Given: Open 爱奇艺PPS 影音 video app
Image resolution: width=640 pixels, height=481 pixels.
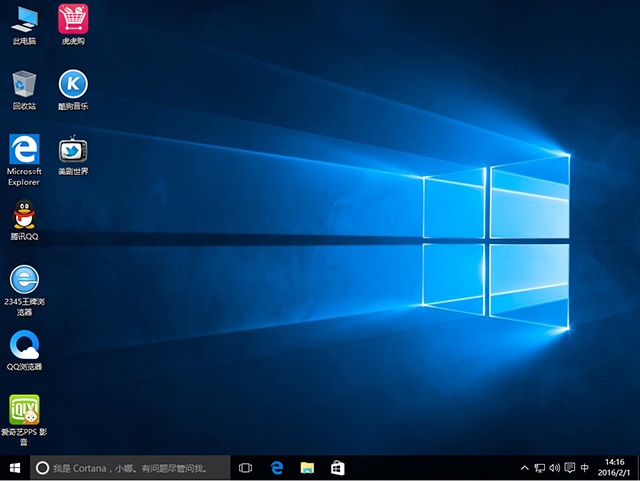Looking at the screenshot, I should [24, 410].
